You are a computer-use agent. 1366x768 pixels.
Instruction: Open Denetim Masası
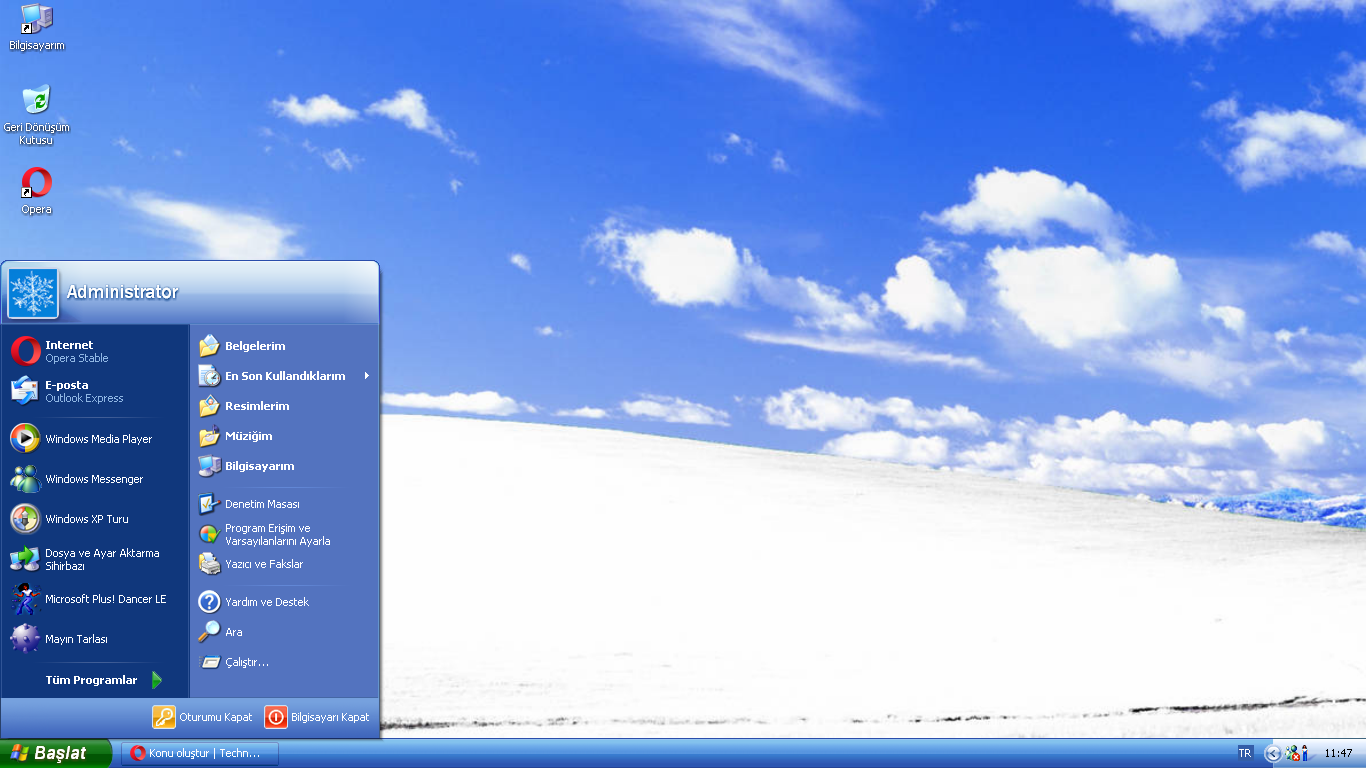(x=284, y=504)
